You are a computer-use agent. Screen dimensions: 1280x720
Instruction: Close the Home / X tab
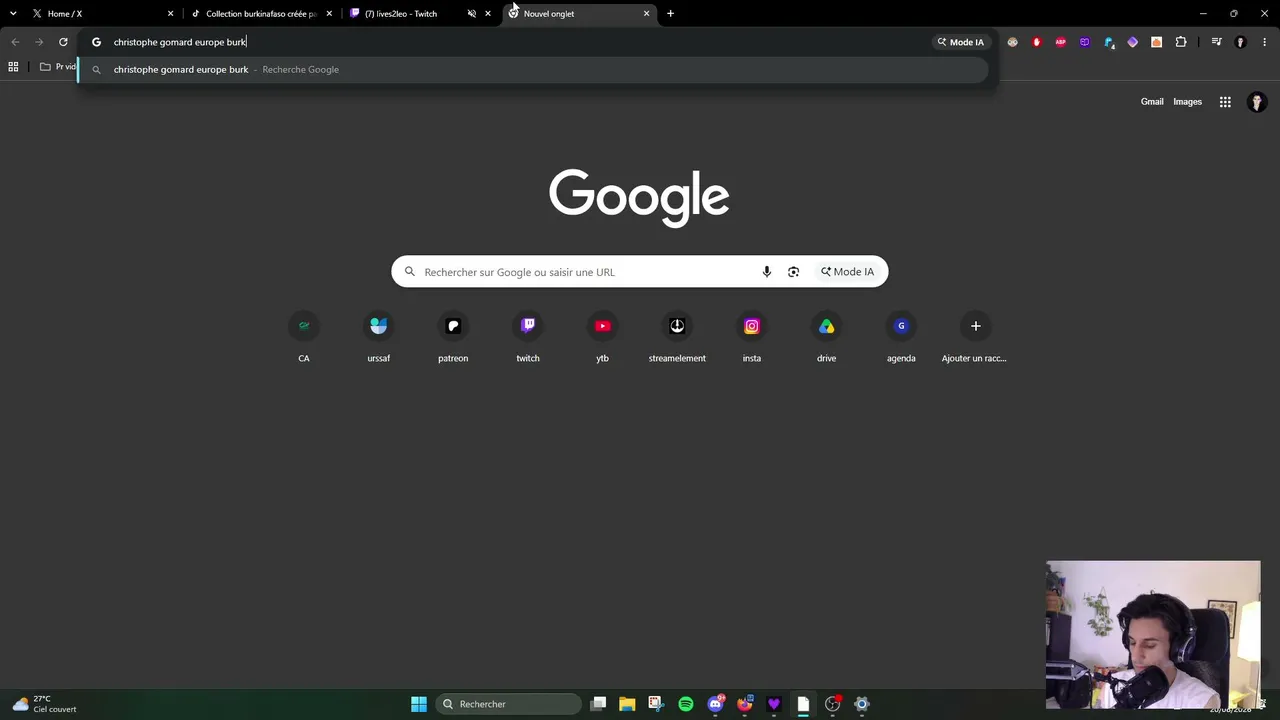[x=170, y=14]
